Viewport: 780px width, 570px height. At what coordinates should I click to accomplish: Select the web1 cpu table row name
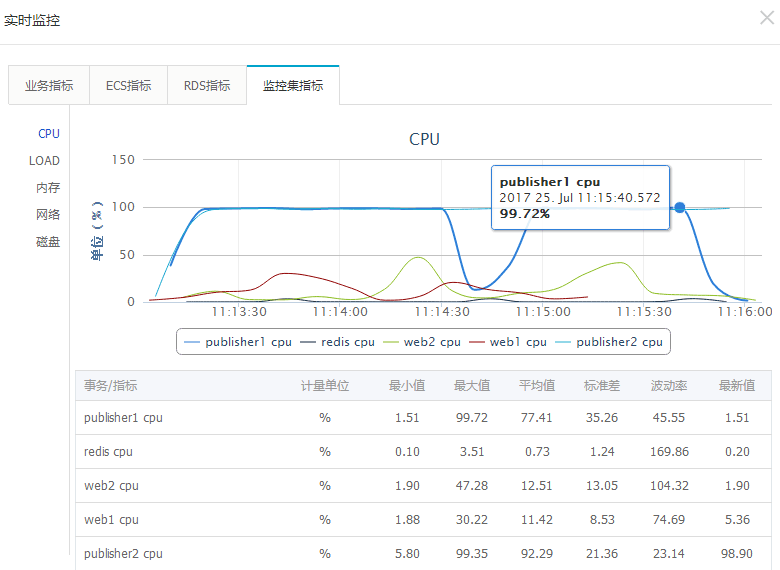[111, 520]
